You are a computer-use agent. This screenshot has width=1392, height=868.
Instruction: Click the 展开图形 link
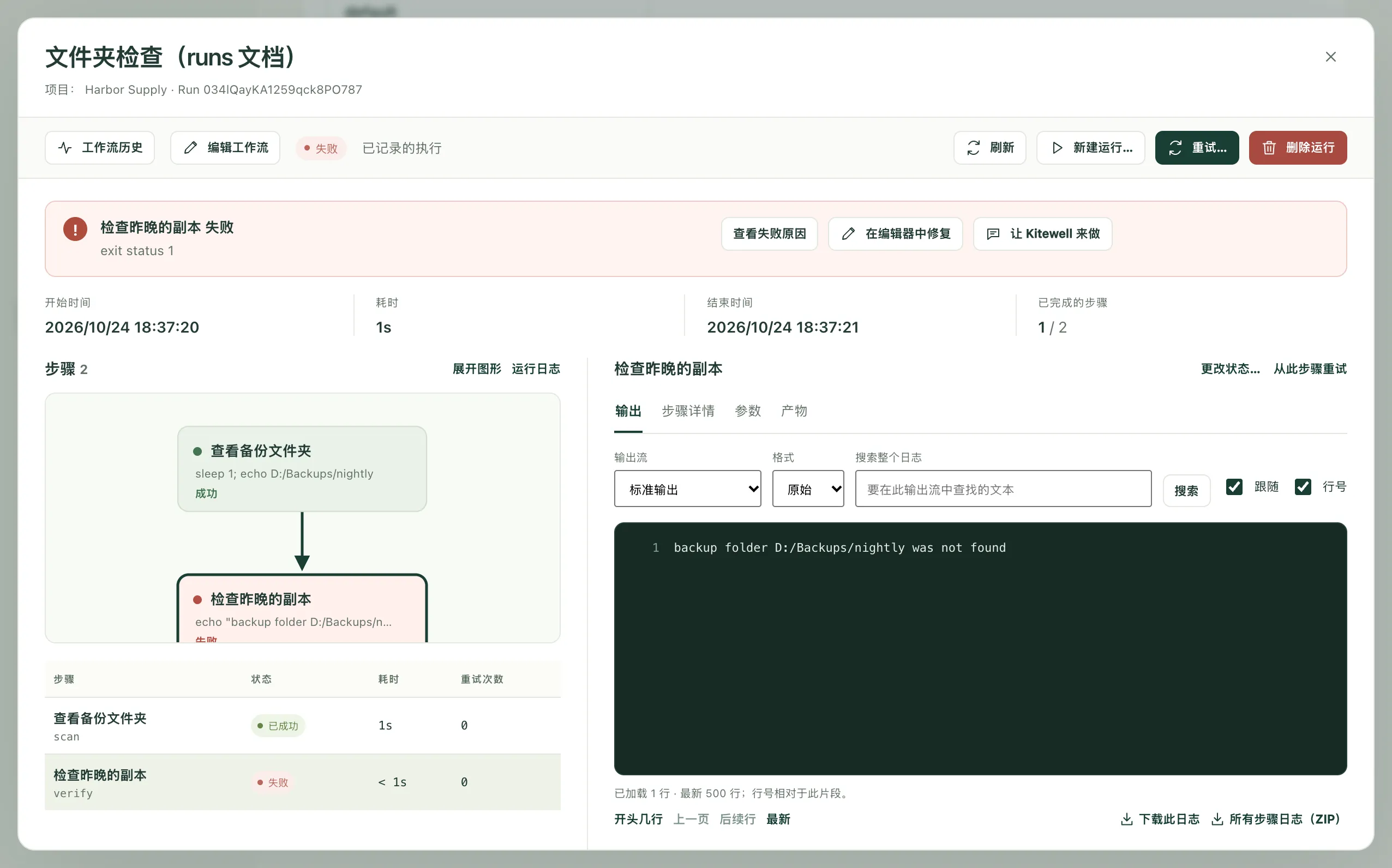click(x=477, y=369)
